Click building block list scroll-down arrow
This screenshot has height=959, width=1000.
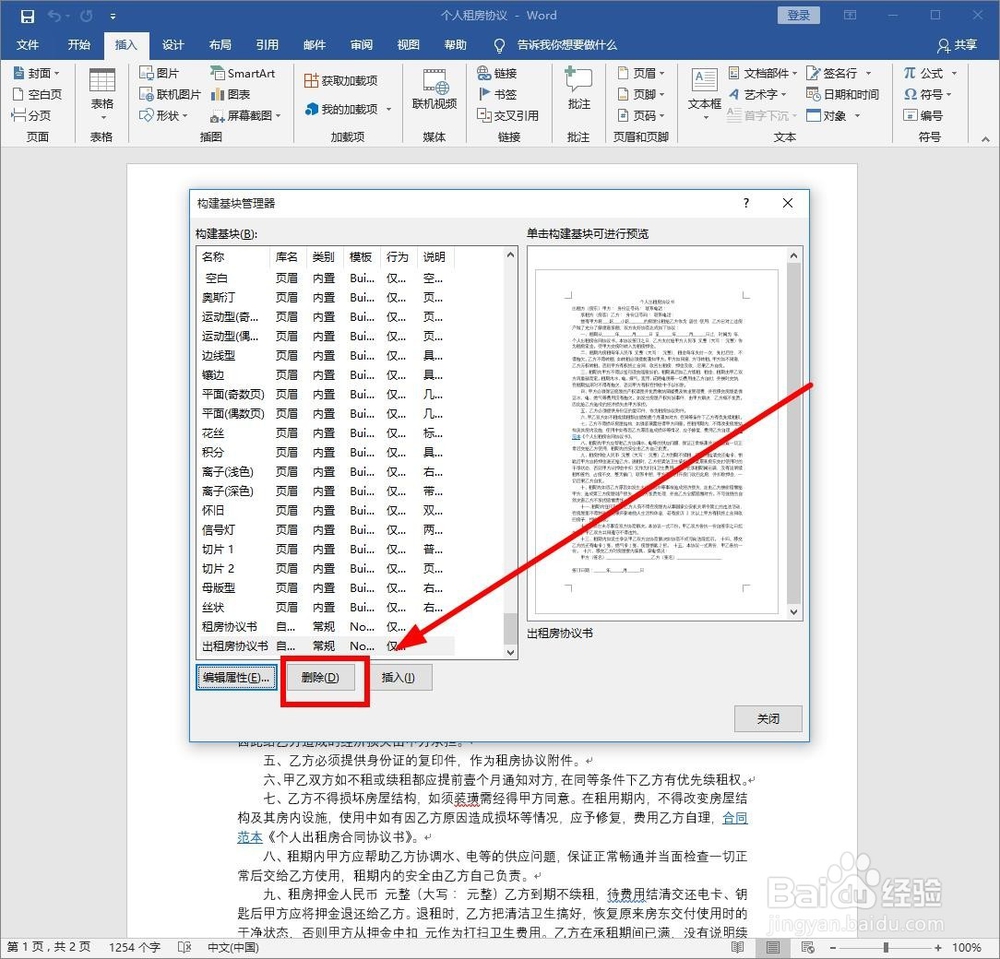[x=510, y=652]
